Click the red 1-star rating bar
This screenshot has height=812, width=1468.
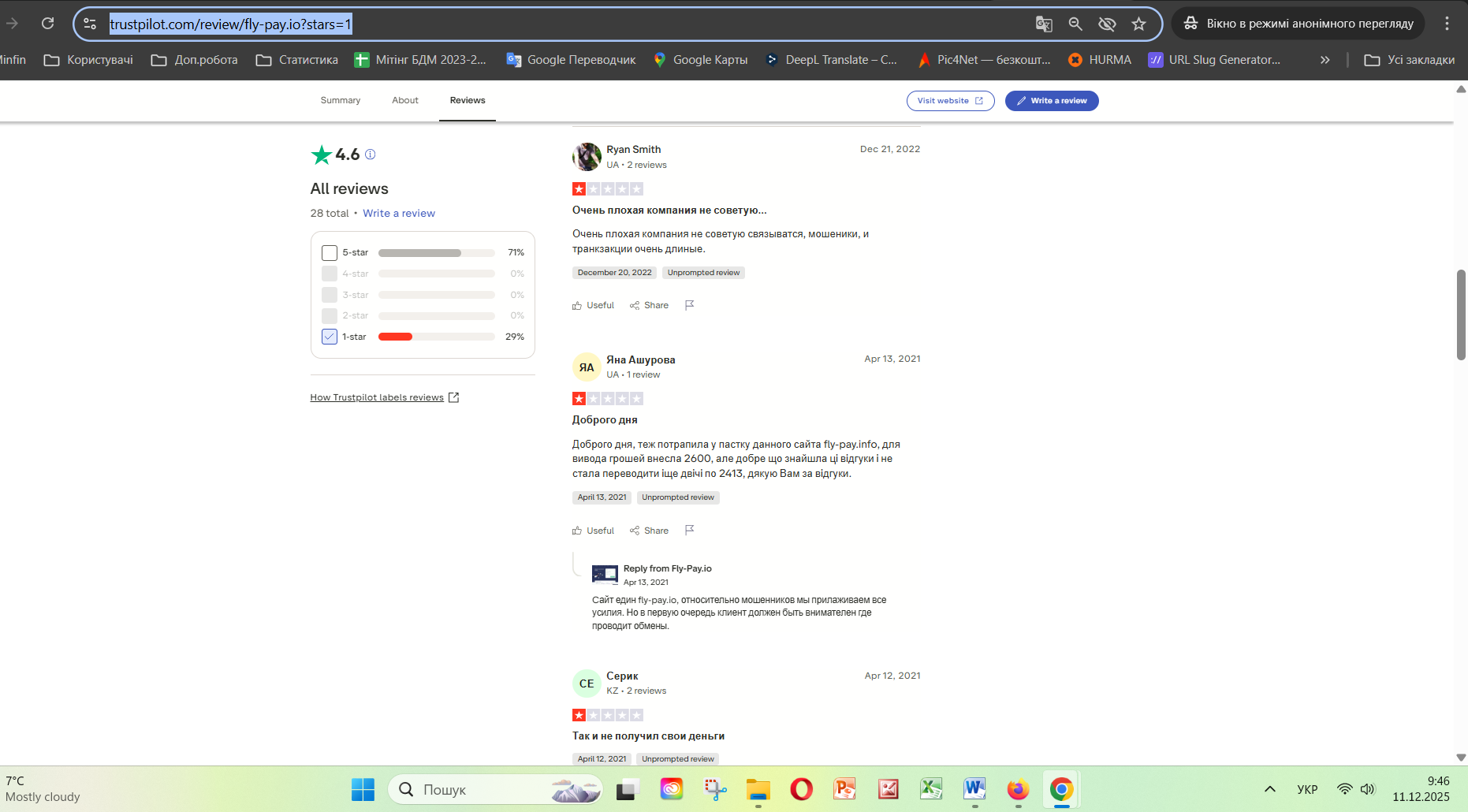click(395, 337)
